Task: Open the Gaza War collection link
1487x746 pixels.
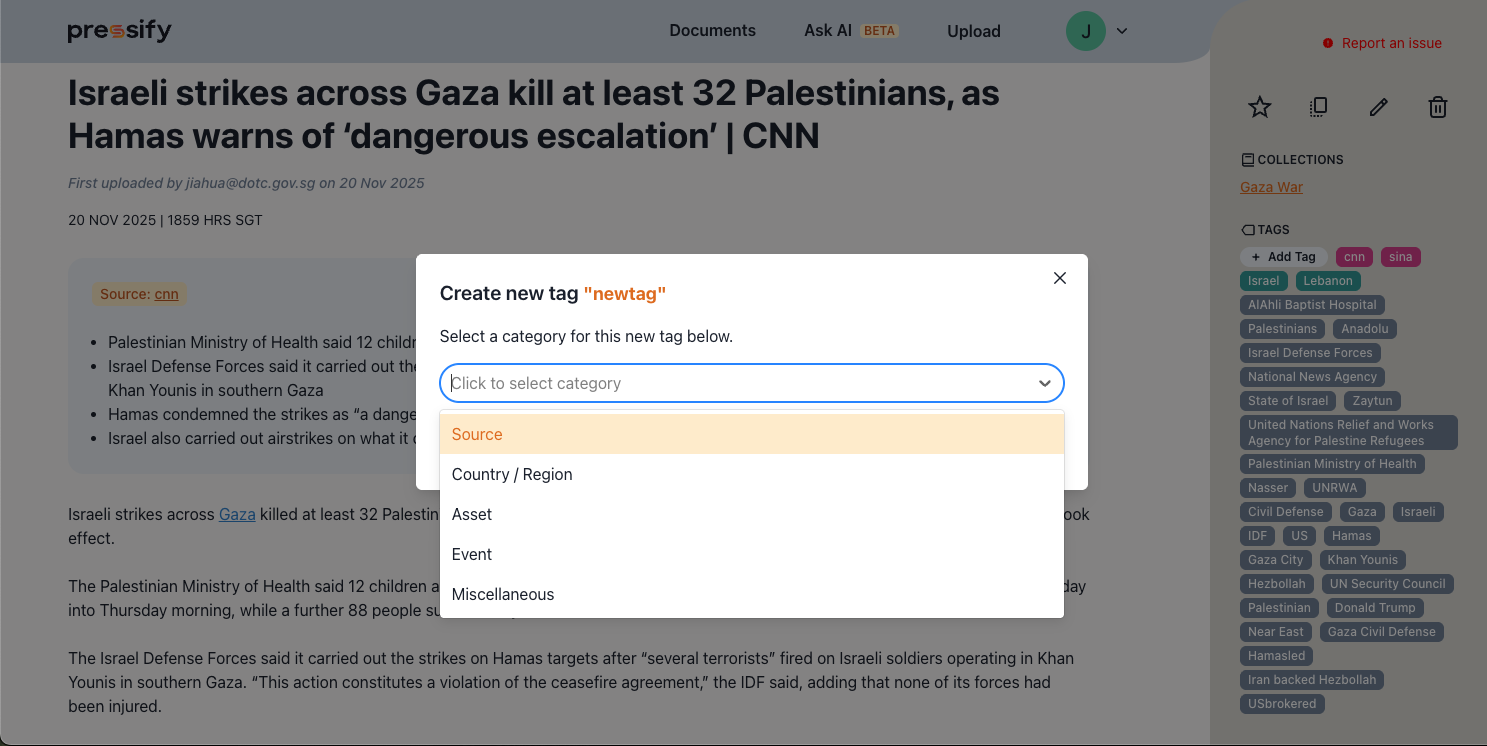Action: [1271, 187]
